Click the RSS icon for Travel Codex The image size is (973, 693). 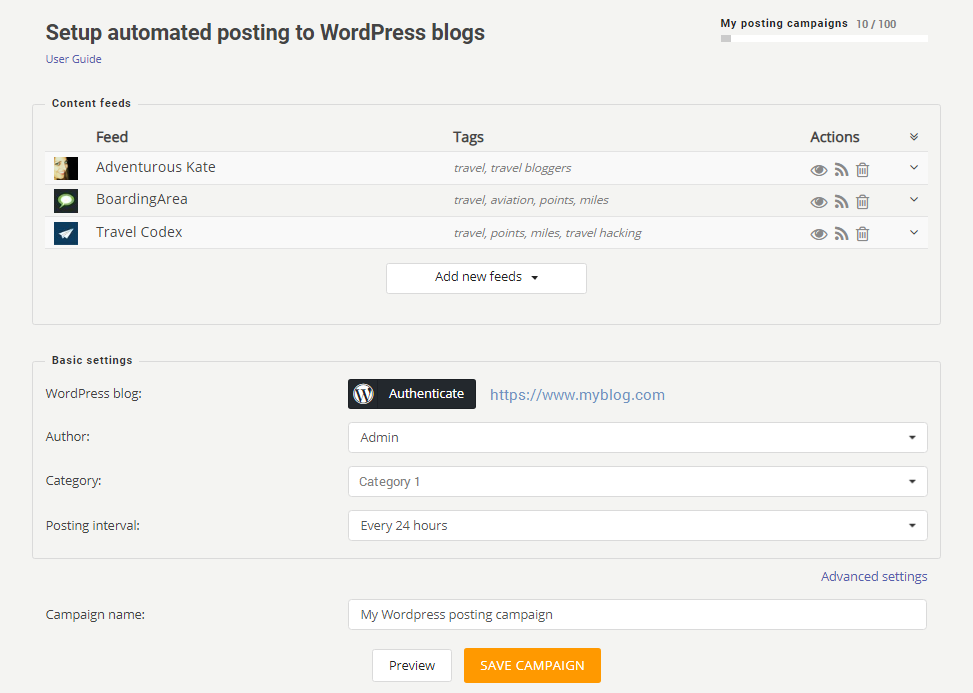[x=841, y=234]
